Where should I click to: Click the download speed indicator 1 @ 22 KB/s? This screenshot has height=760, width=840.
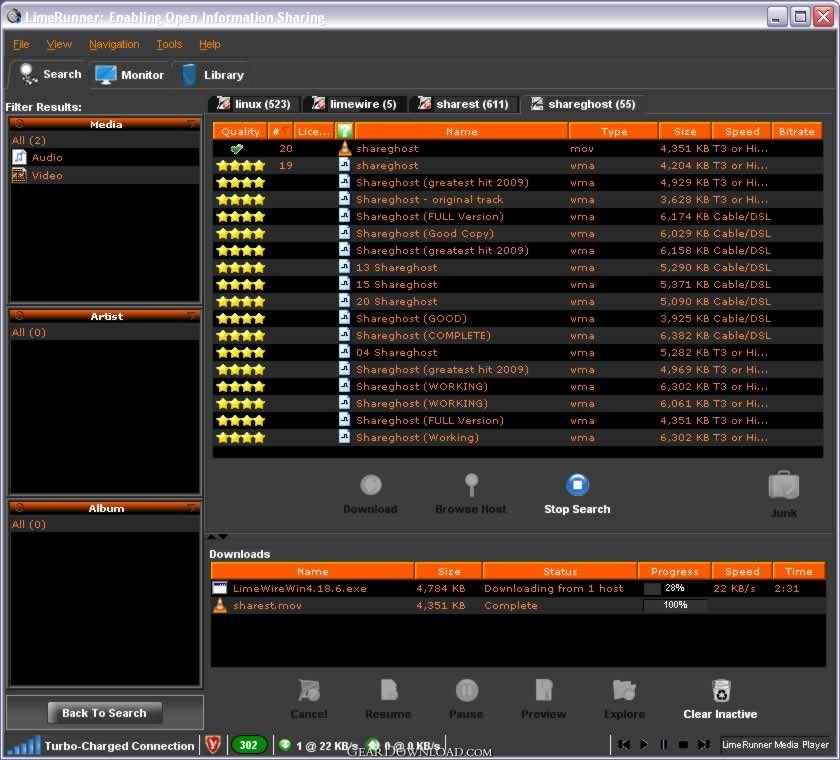(318, 746)
